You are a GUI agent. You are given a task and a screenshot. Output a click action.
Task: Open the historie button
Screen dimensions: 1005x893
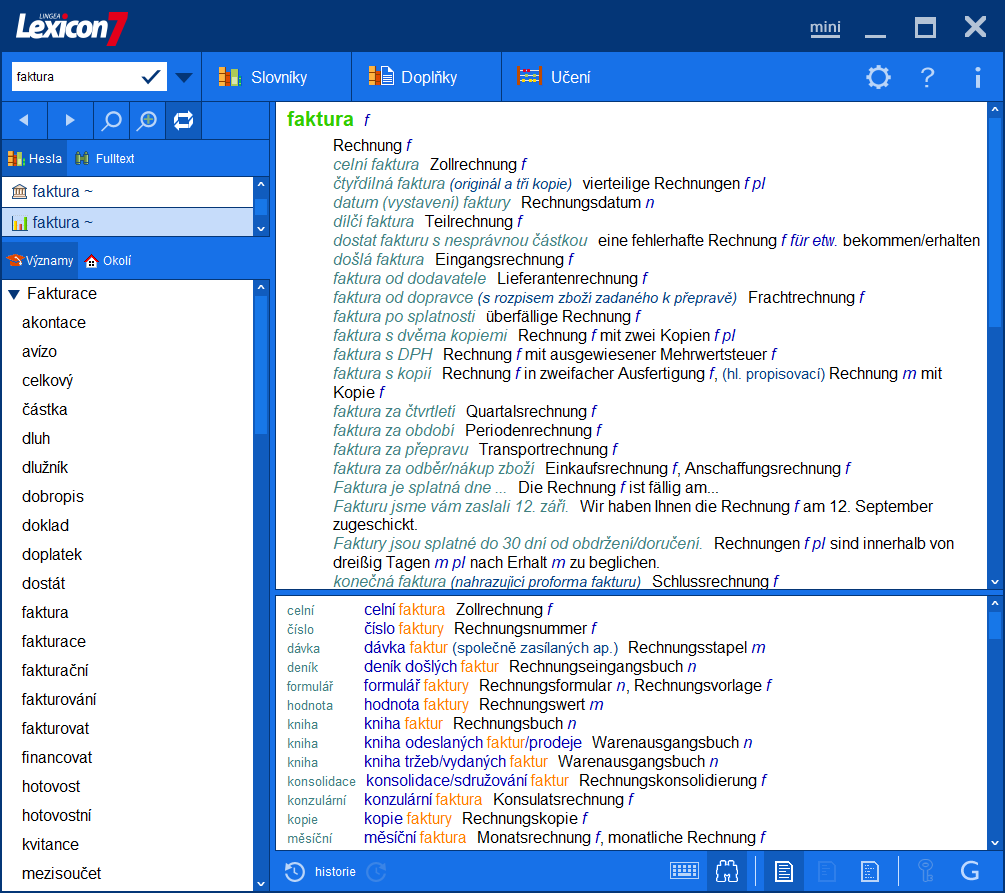tap(335, 872)
